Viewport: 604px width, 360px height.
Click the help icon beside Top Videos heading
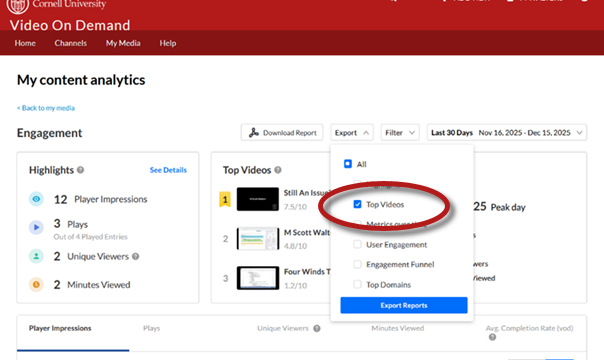[278, 170]
